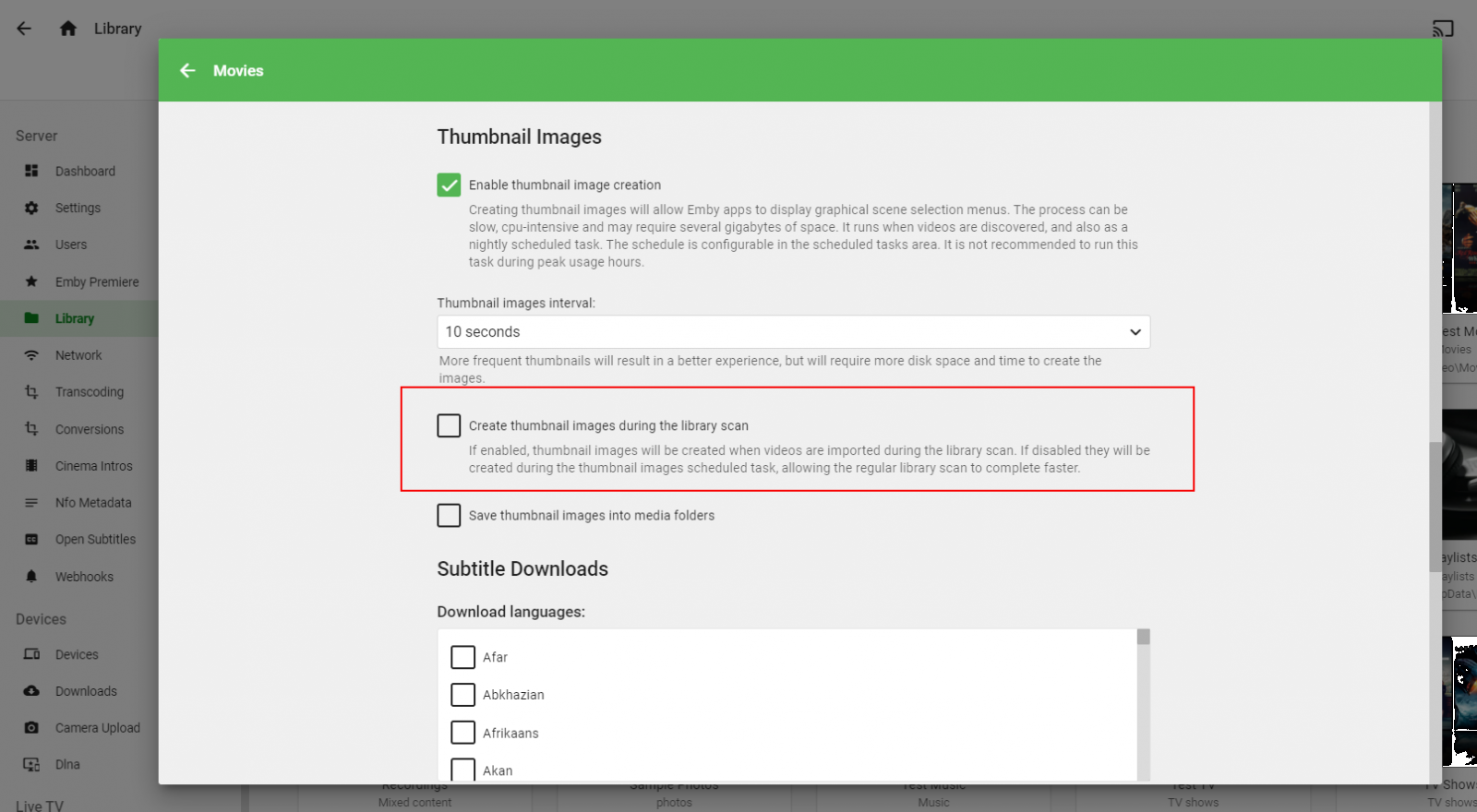Image resolution: width=1477 pixels, height=812 pixels.
Task: Open the Thumbnail images interval dropdown
Action: pos(794,332)
